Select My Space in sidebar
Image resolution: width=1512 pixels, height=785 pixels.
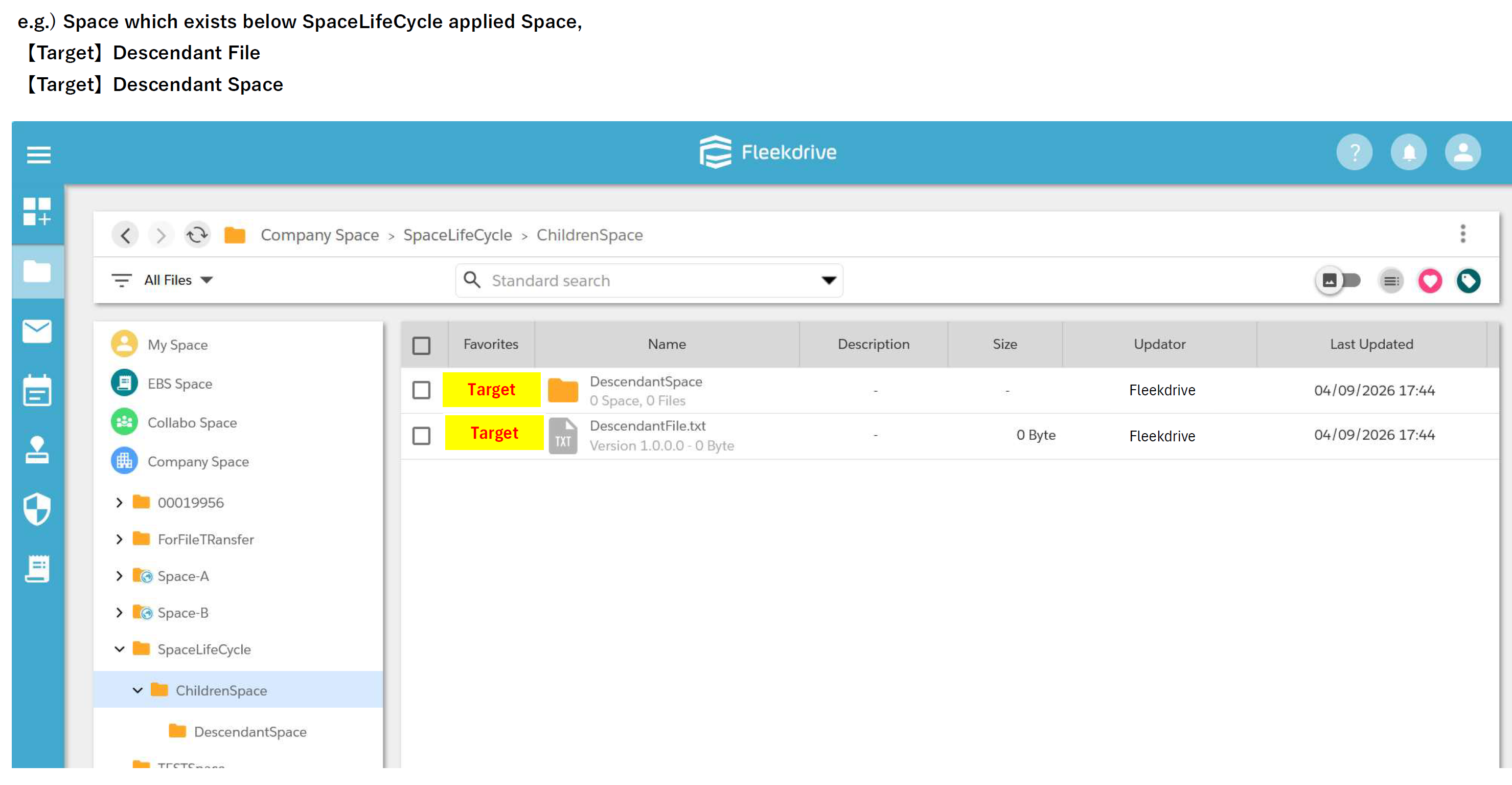click(177, 345)
